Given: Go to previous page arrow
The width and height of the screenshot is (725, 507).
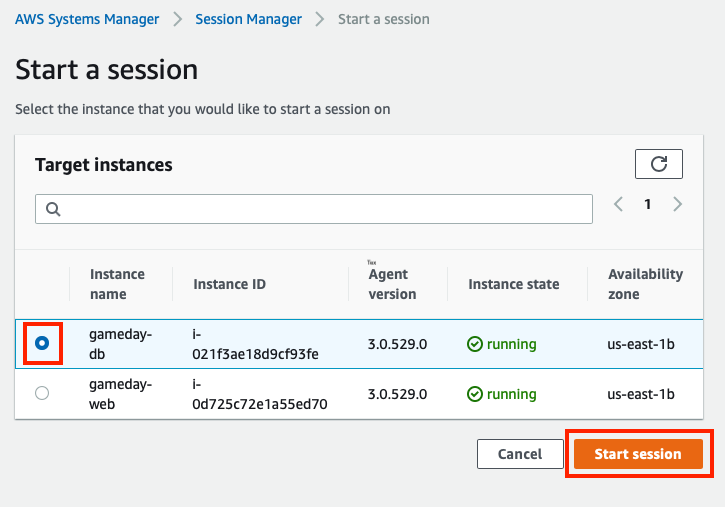Looking at the screenshot, I should pyautogui.click(x=618, y=204).
